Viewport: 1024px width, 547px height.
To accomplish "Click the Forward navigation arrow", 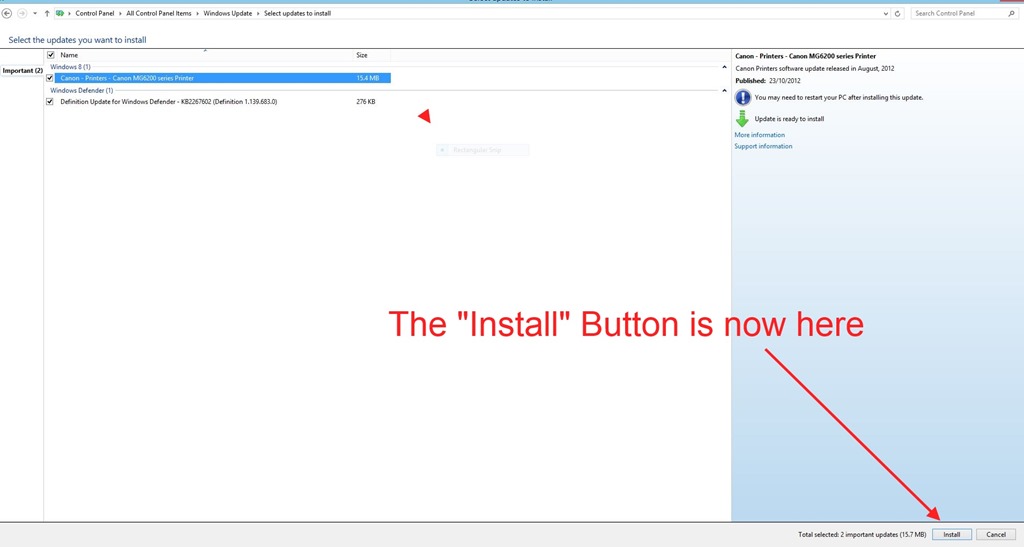I will 22,13.
